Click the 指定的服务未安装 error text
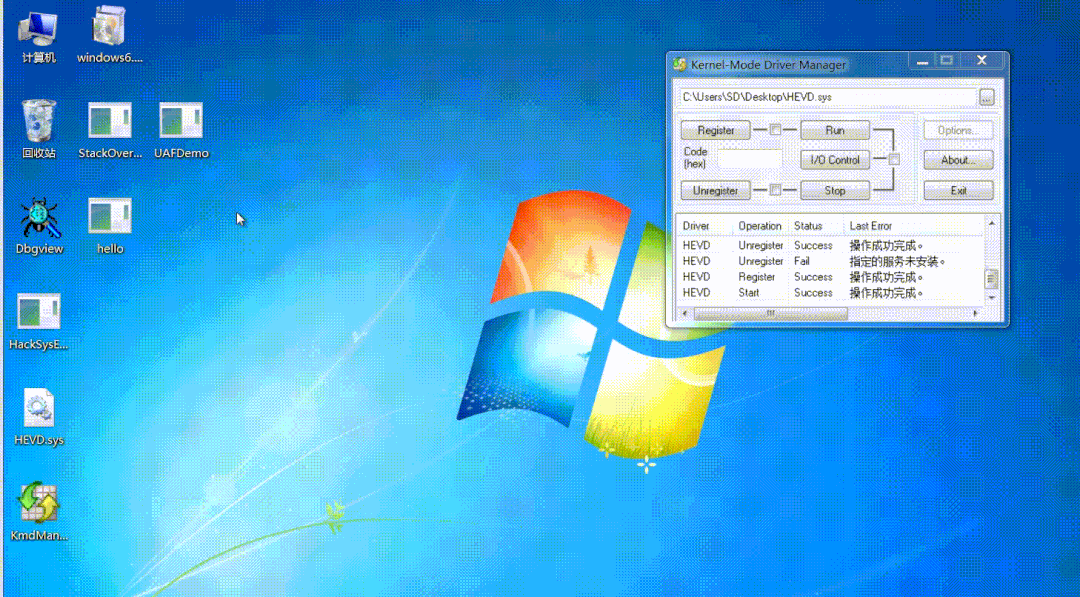Screen dimensions: 1080x597 (897, 262)
